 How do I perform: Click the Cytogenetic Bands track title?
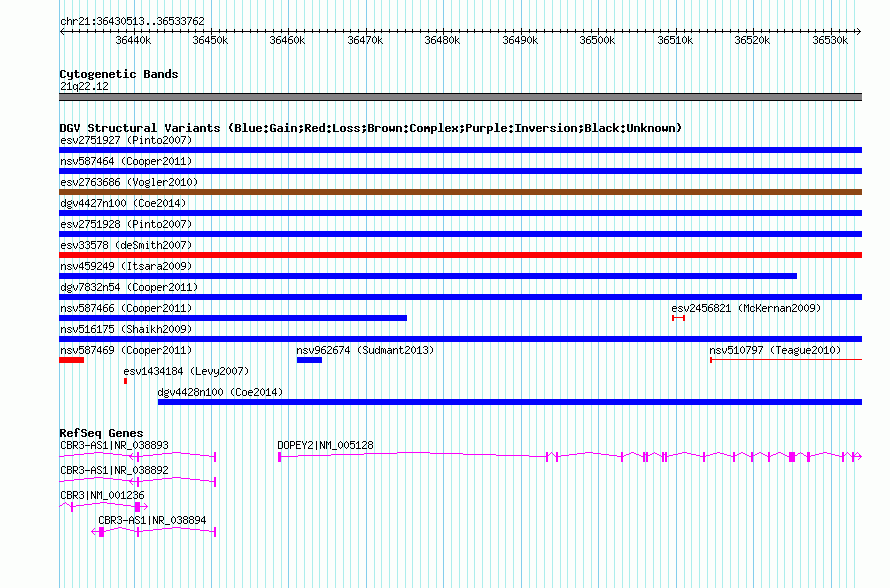pyautogui.click(x=119, y=74)
